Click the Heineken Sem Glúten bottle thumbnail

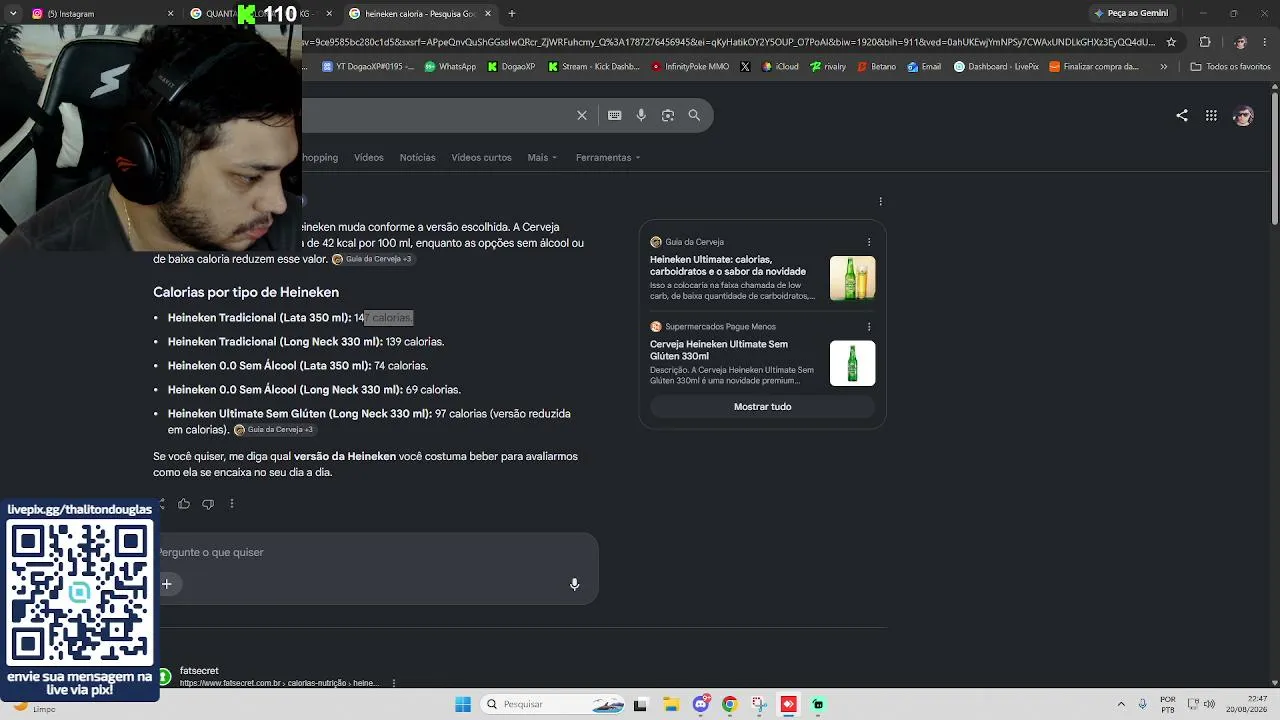click(853, 363)
